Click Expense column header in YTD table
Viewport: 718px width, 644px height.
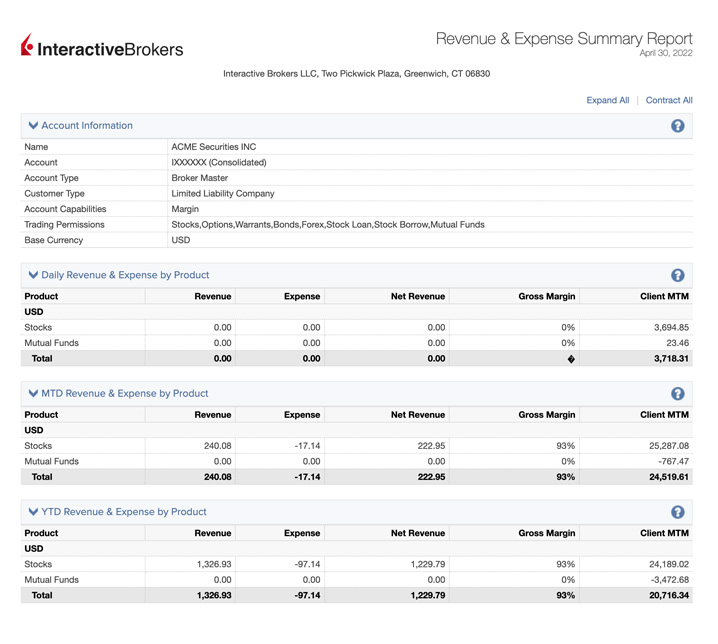tap(301, 534)
